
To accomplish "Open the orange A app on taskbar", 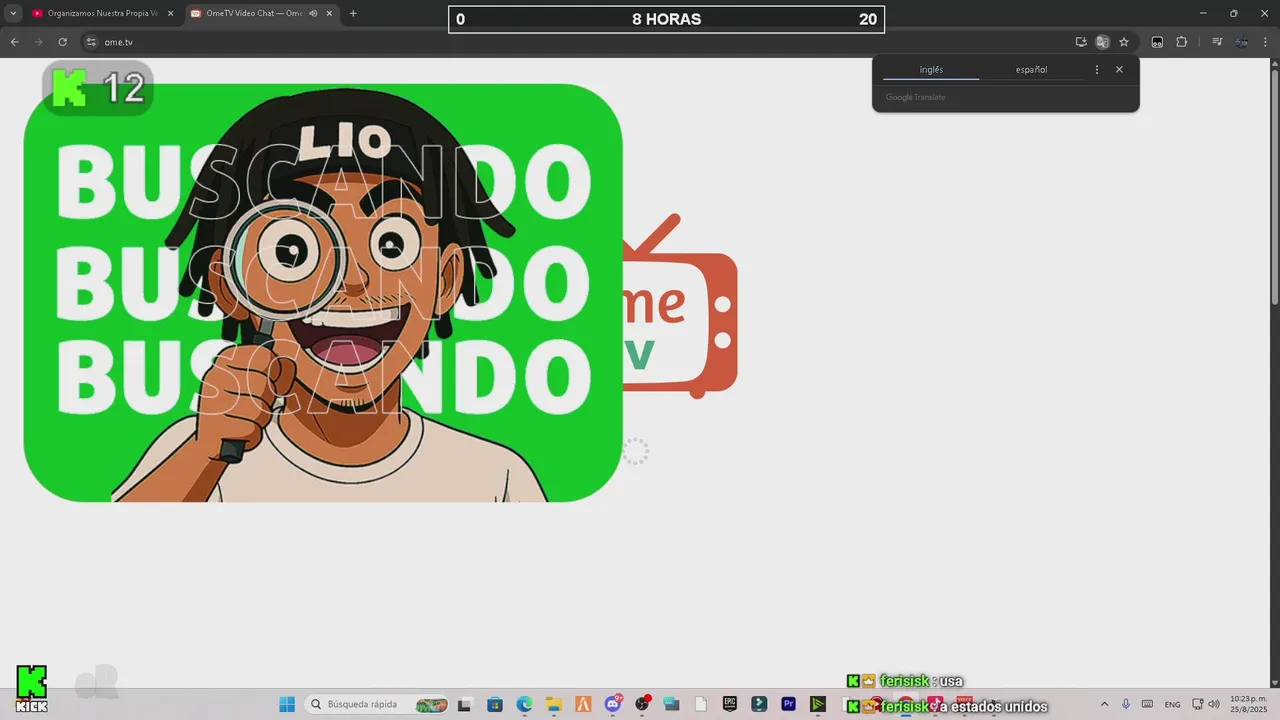I will 583,704.
